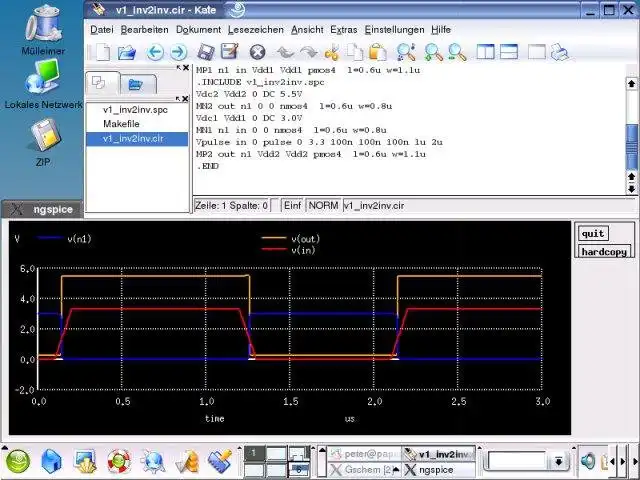Click the Save floppy disk icon
Viewport: 640px width, 480px height.
(x=206, y=53)
